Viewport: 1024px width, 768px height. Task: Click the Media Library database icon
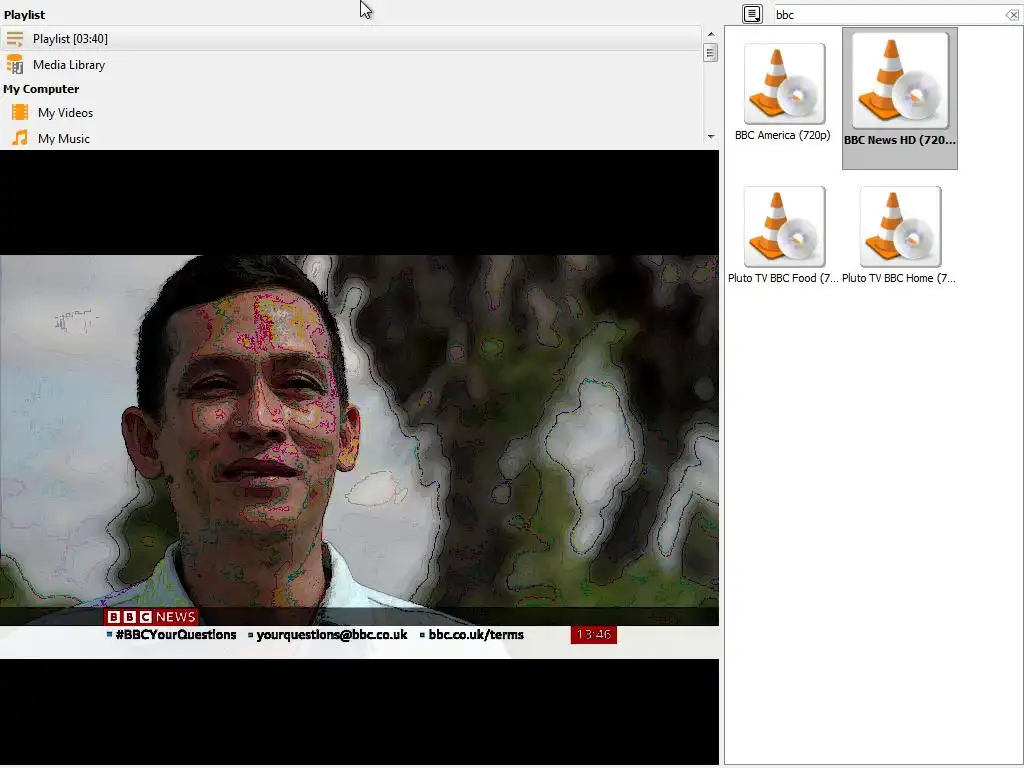[x=14, y=64]
